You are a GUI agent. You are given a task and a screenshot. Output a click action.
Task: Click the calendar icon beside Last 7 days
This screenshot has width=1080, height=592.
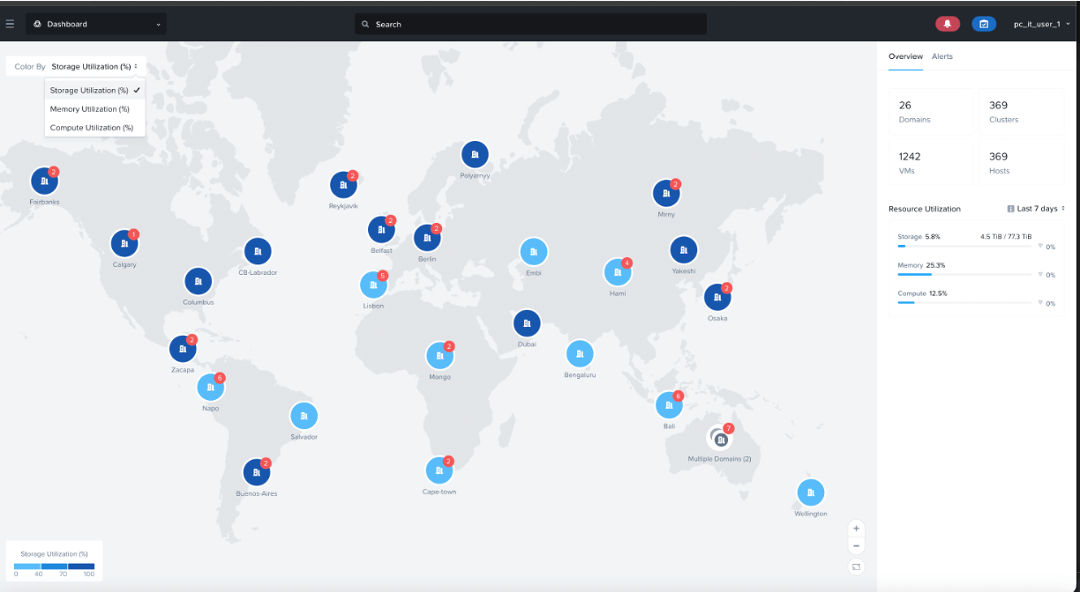pos(1011,208)
